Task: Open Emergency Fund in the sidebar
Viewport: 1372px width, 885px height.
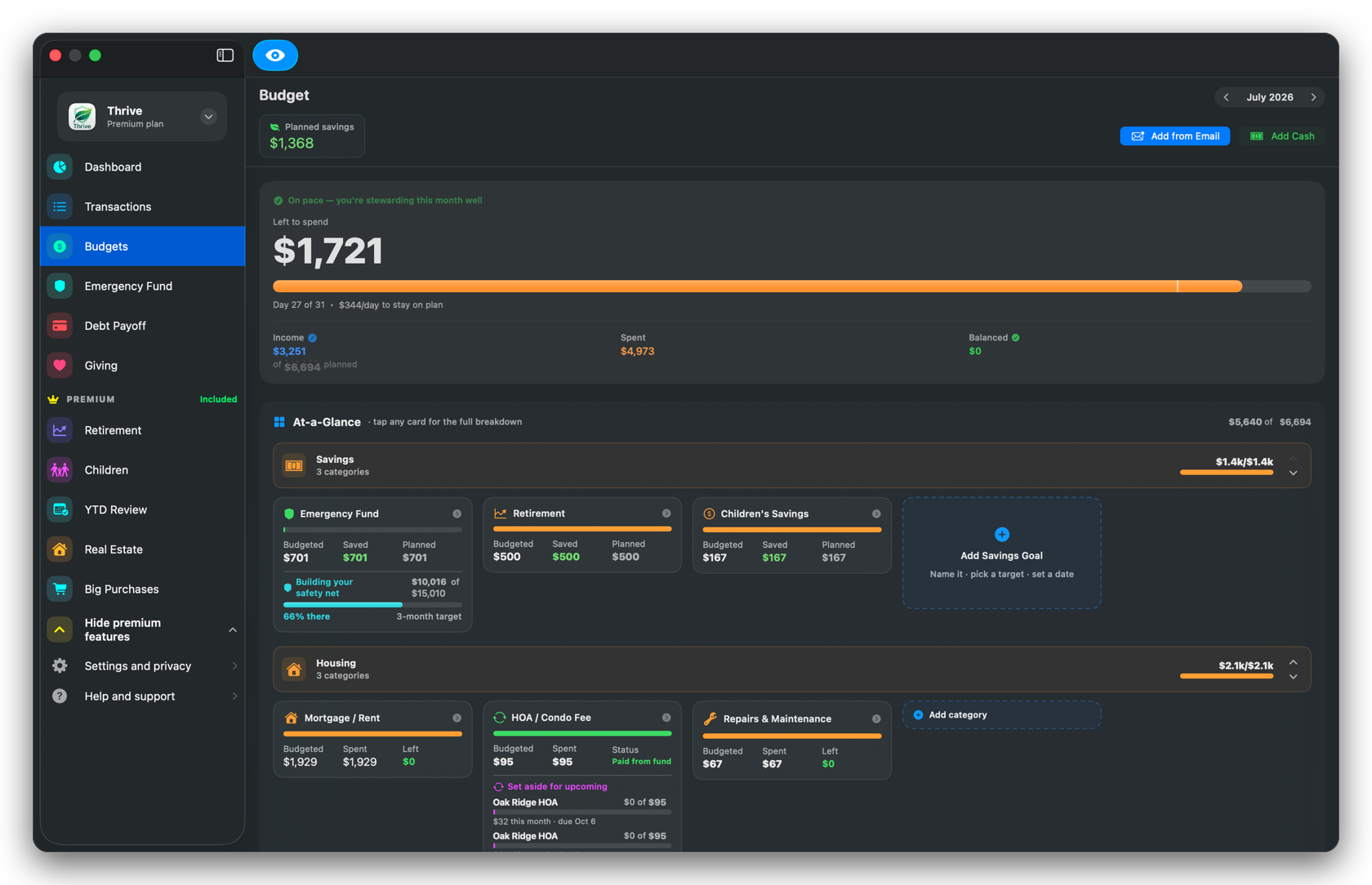Action: 143,287
